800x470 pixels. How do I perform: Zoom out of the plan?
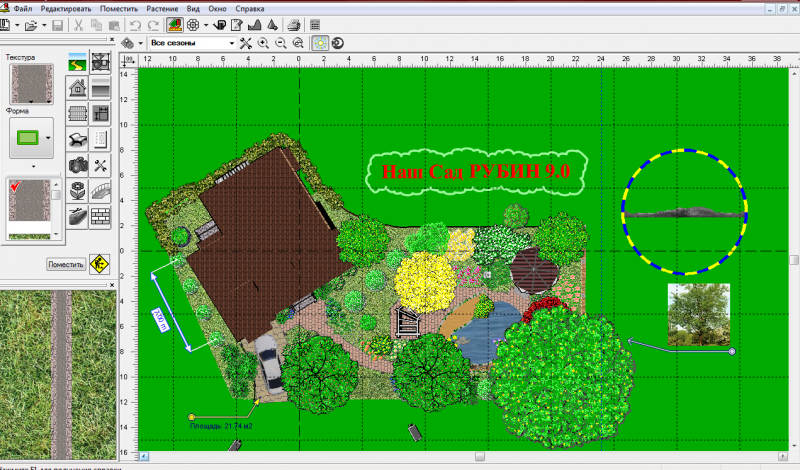tap(281, 43)
